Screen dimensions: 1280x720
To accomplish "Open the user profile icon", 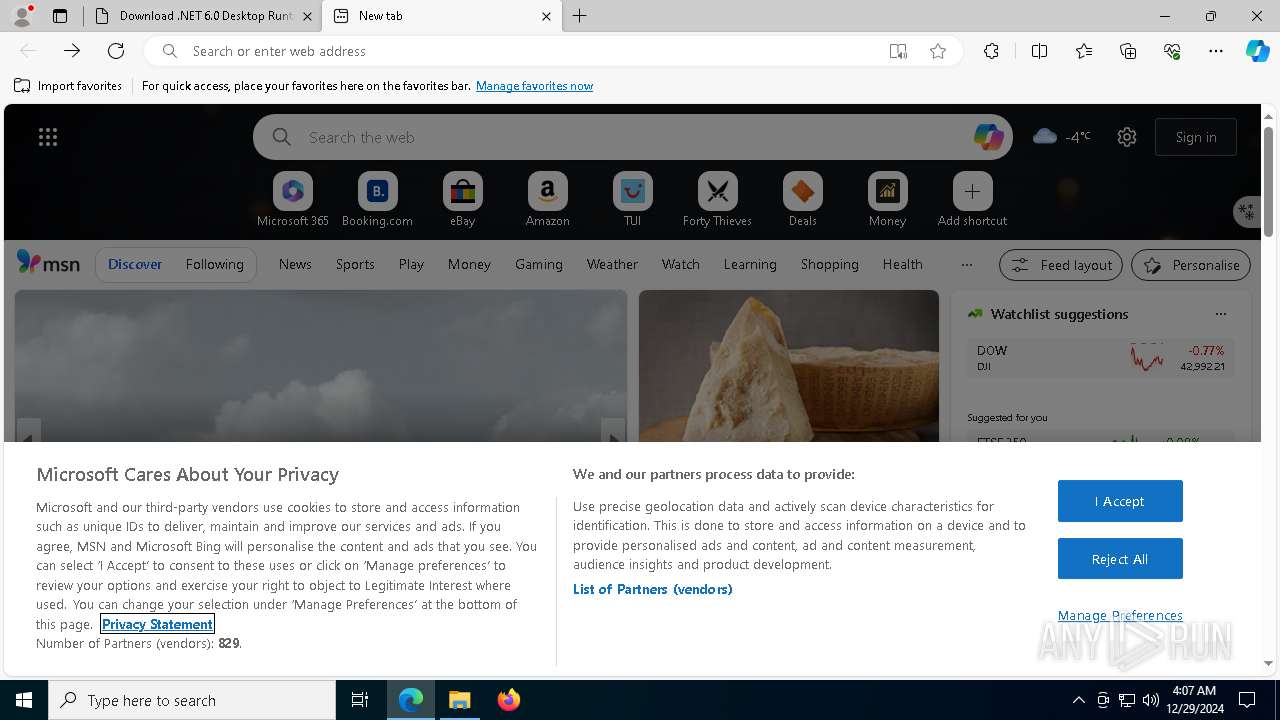I will point(22,16).
